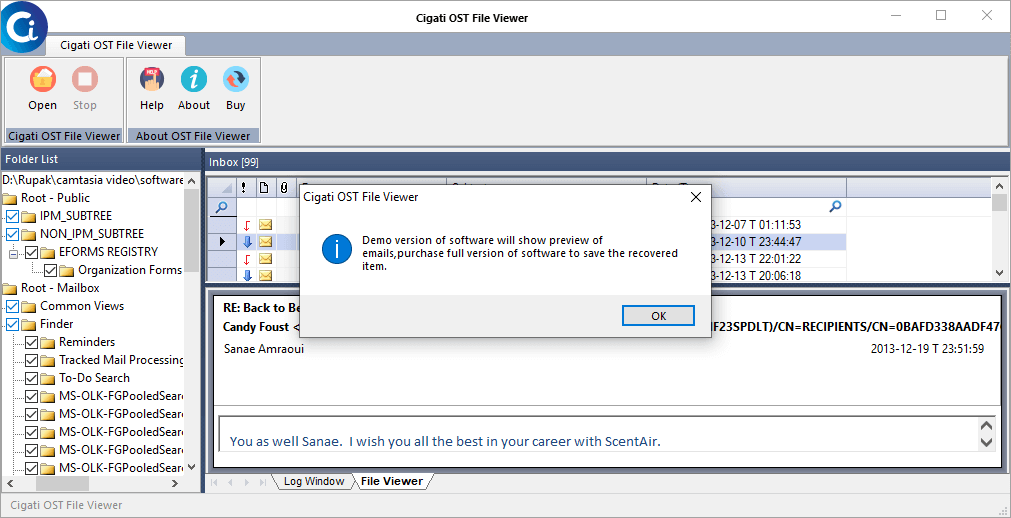Switch to the Log Window tab

(313, 481)
